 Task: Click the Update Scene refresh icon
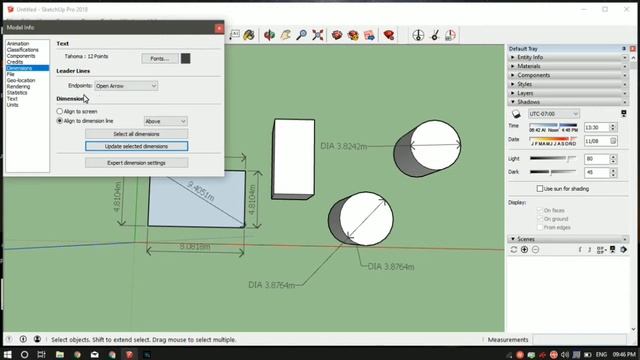click(x=513, y=250)
